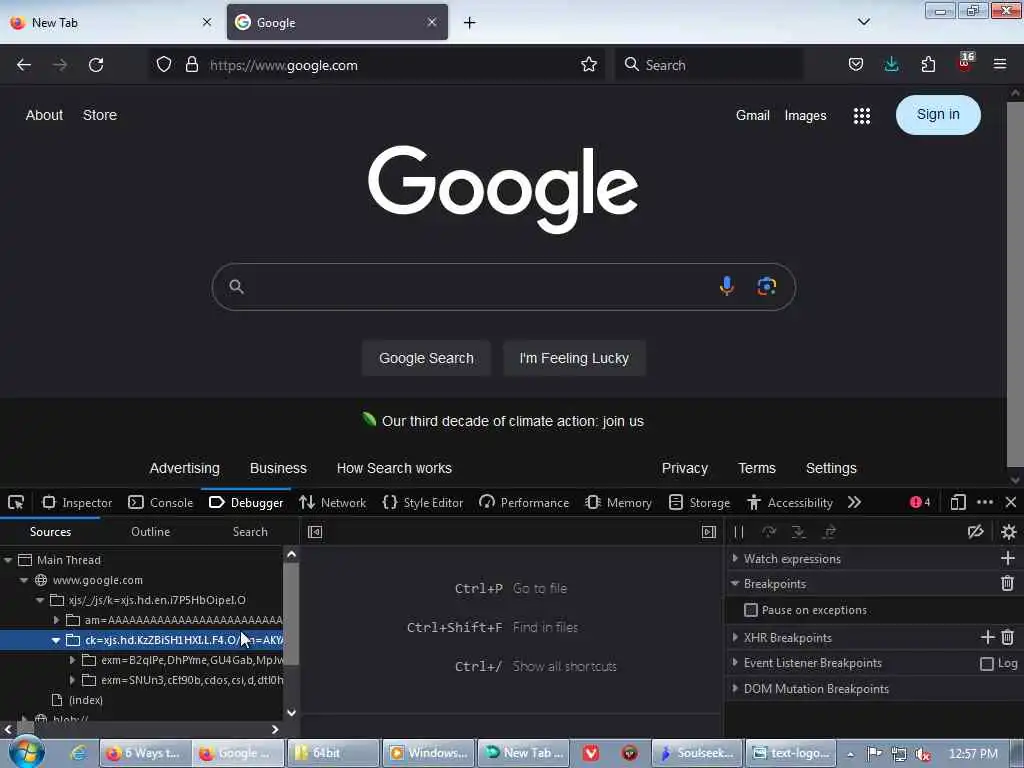
Task: Bookmark this page with the star
Action: [x=588, y=65]
